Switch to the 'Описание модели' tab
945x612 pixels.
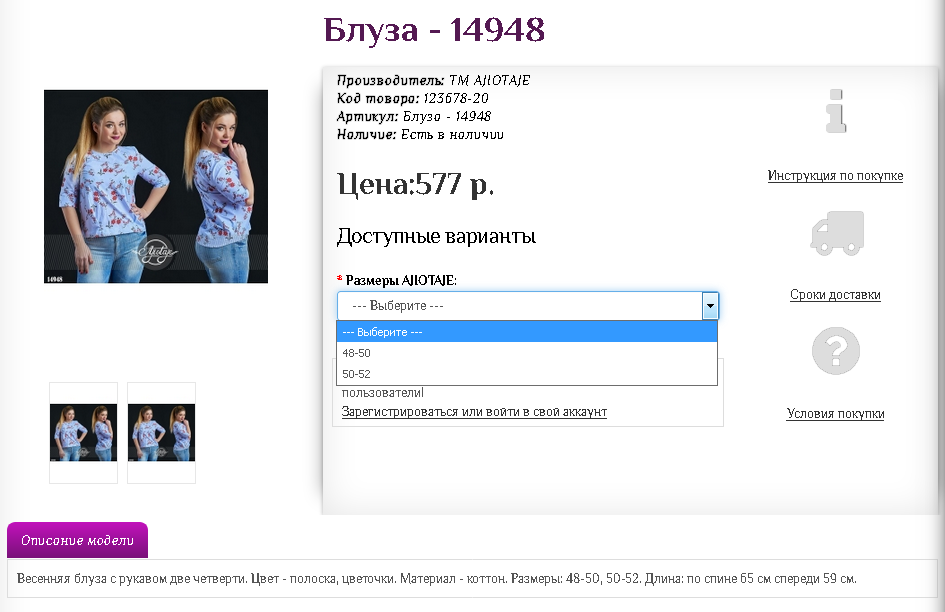pos(77,540)
